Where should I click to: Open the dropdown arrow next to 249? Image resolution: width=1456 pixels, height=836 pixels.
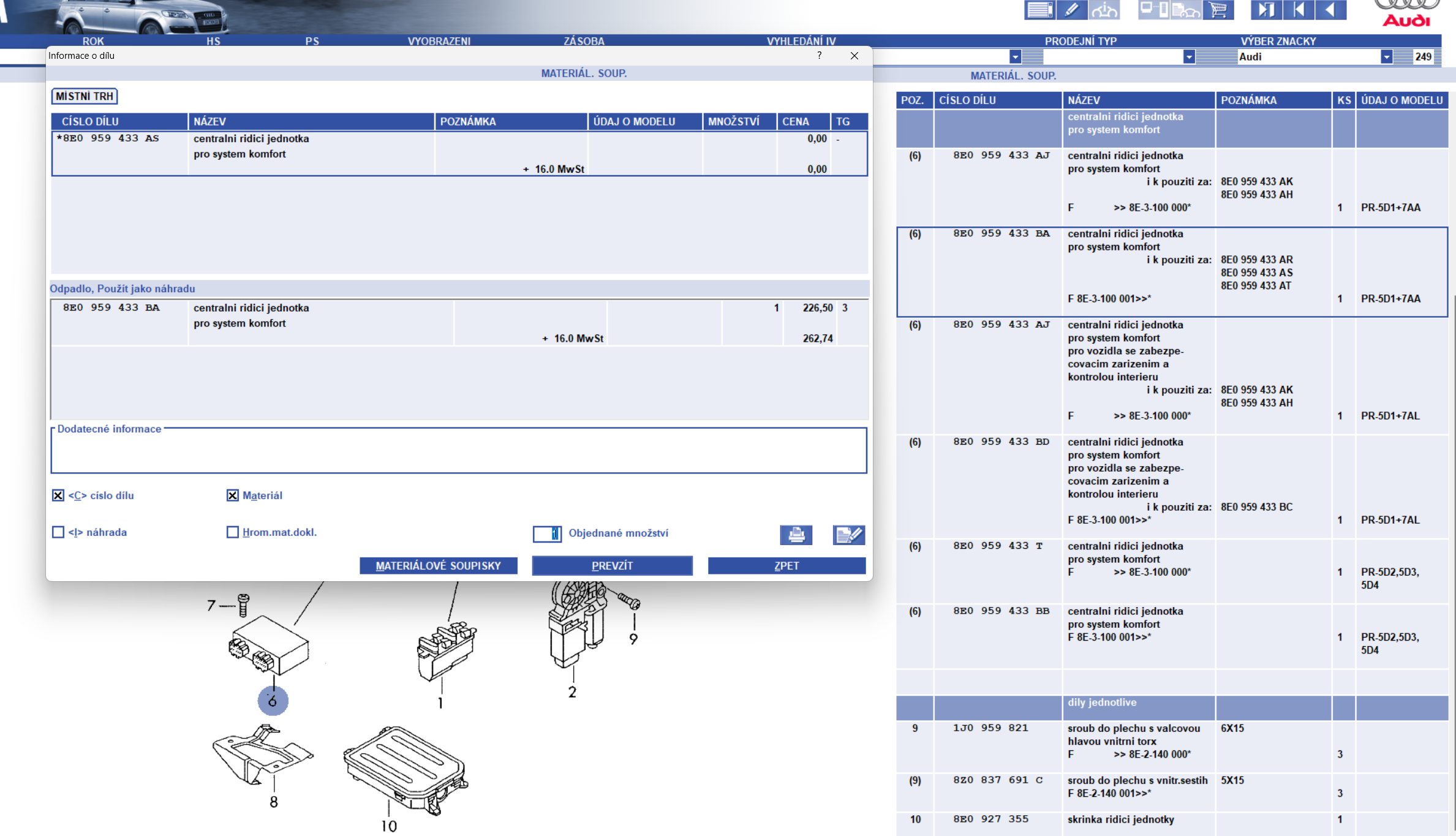pyautogui.click(x=1386, y=57)
